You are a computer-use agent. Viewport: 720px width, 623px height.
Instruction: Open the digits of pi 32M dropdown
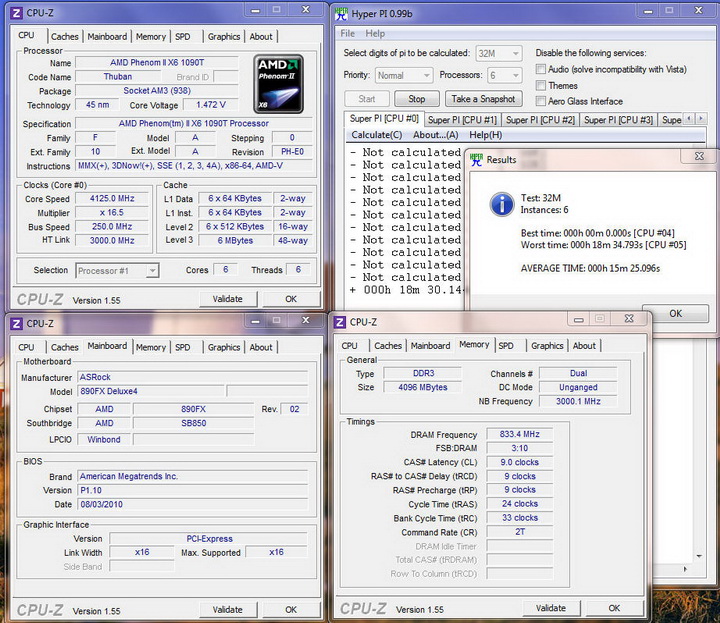point(498,53)
